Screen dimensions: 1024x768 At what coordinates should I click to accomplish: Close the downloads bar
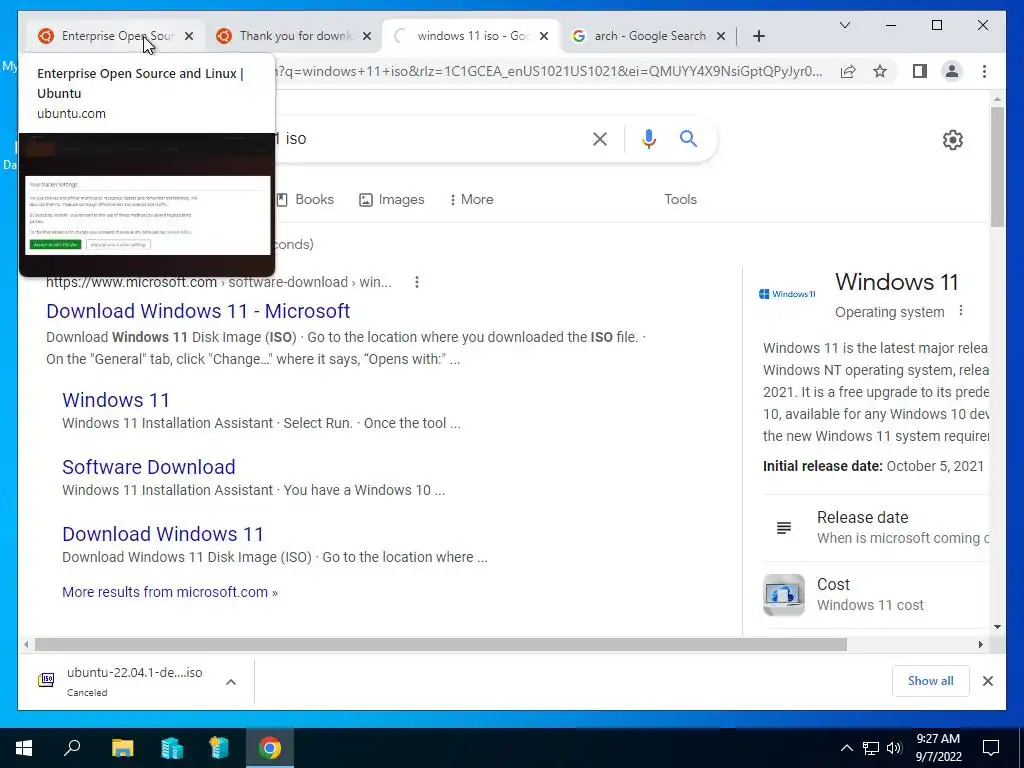coord(987,681)
